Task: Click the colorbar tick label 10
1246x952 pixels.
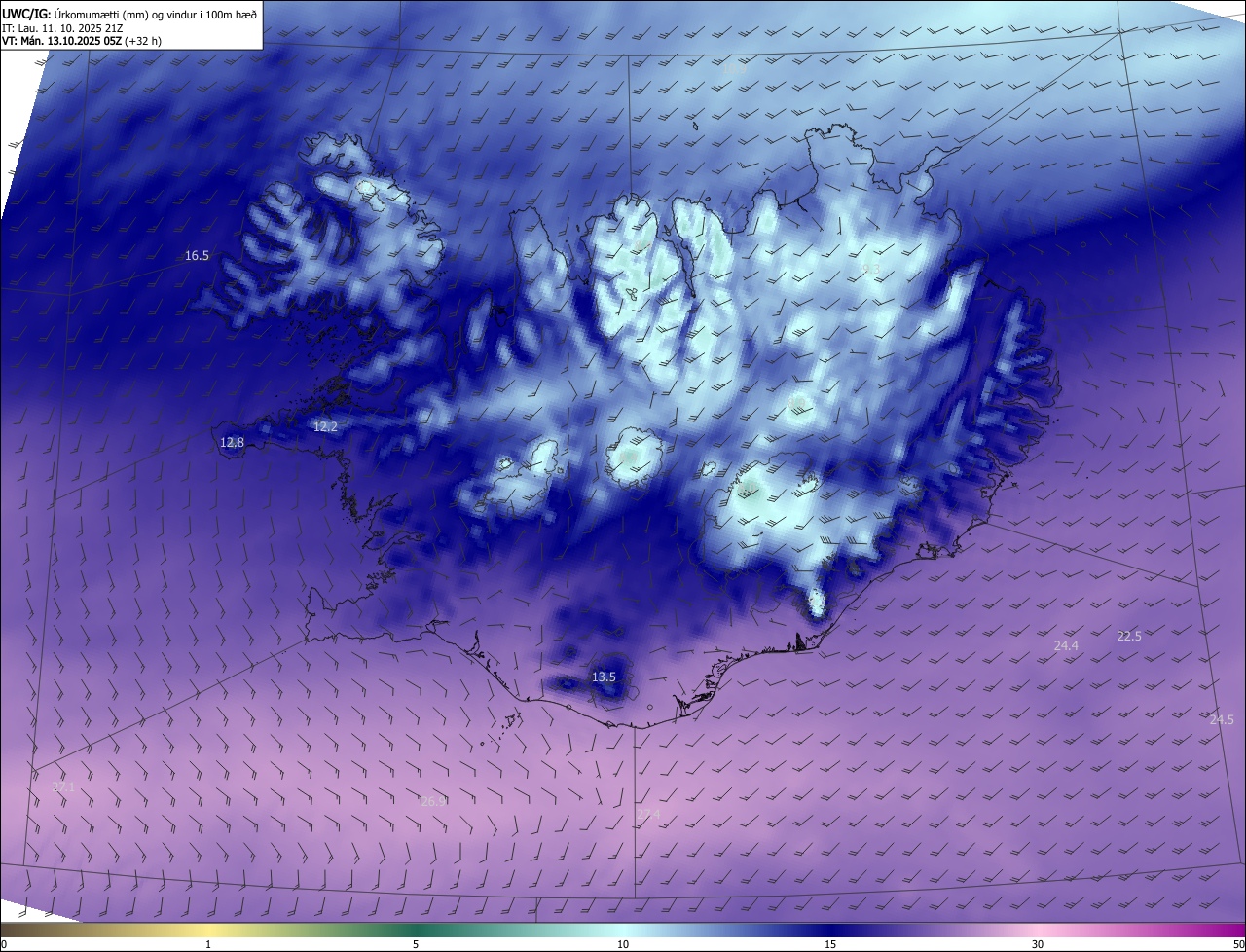Action: click(x=623, y=944)
